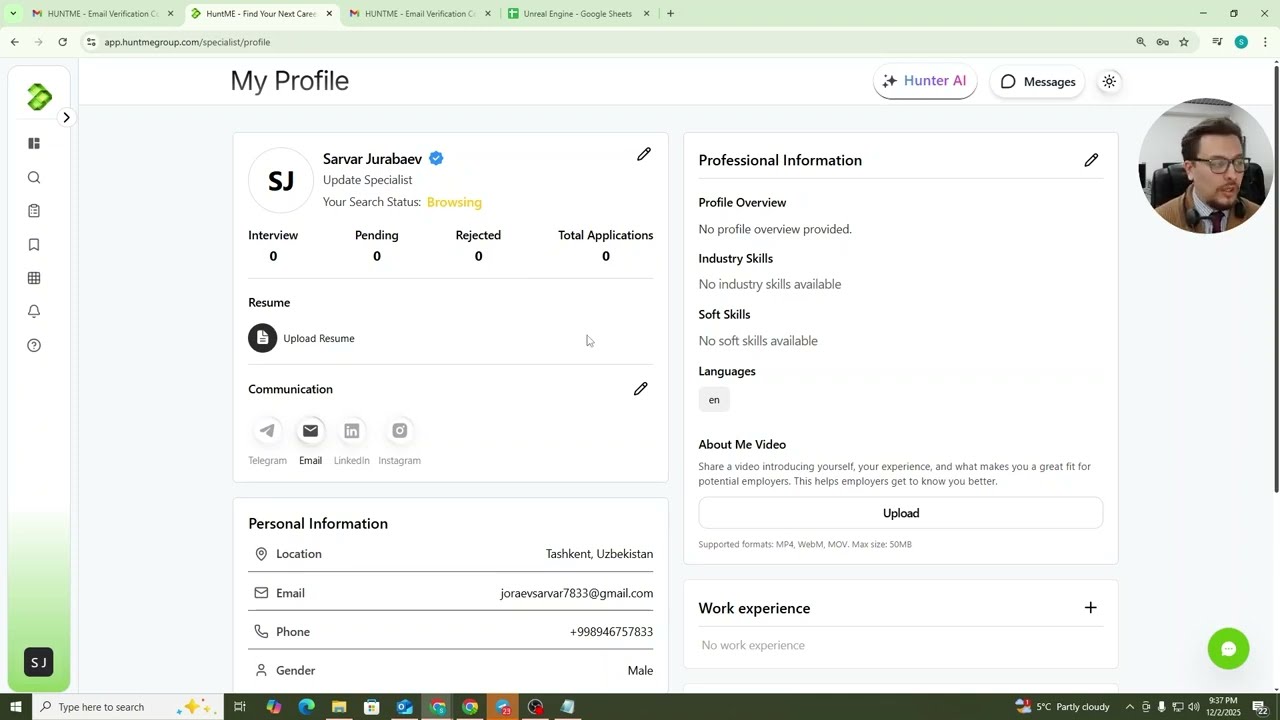Open Messages
This screenshot has width=1280, height=720.
point(1038,82)
